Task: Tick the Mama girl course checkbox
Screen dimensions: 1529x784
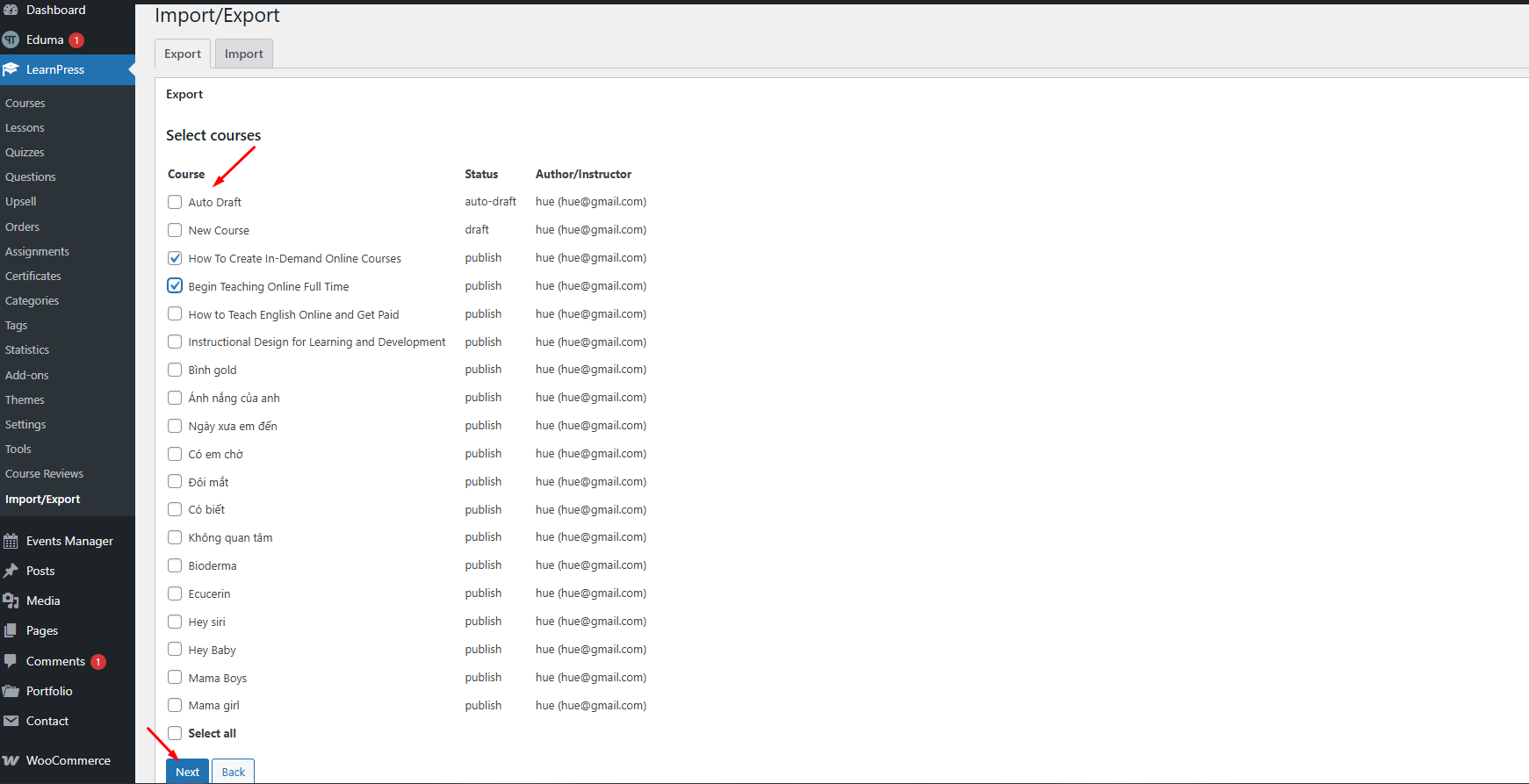Action: [175, 705]
